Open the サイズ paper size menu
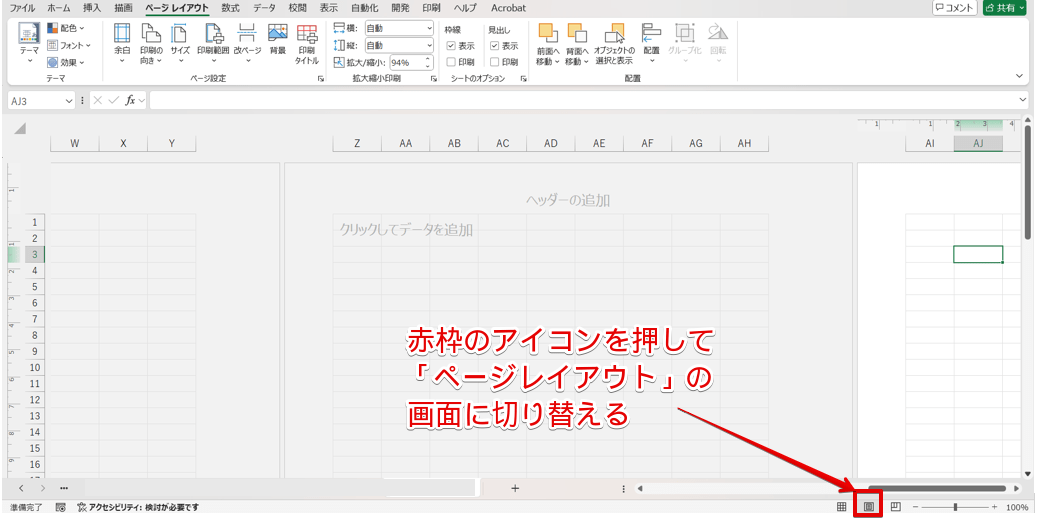Viewport: 1041px width, 521px height. point(180,43)
